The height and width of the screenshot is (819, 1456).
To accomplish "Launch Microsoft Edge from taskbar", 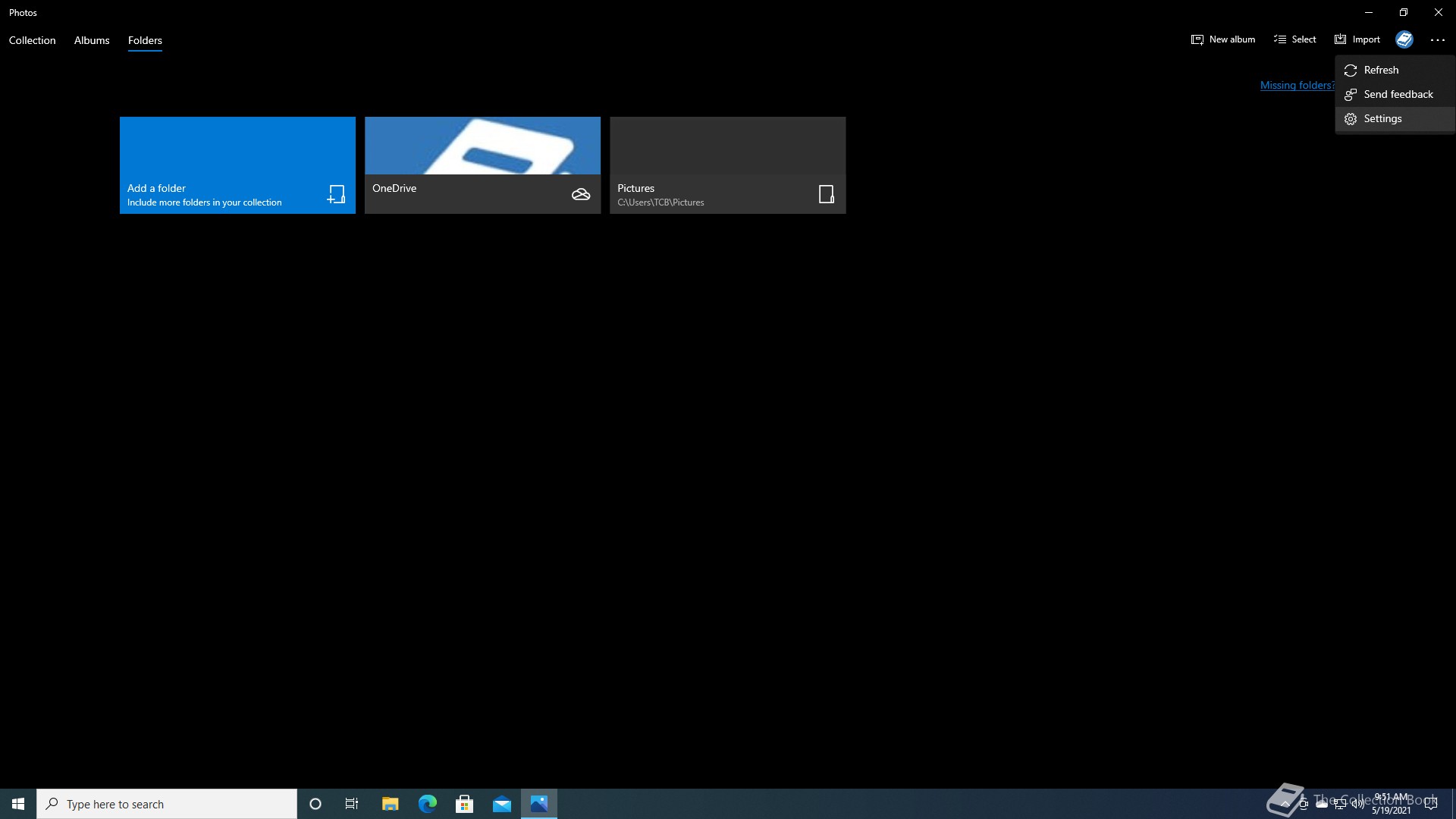I will [428, 804].
